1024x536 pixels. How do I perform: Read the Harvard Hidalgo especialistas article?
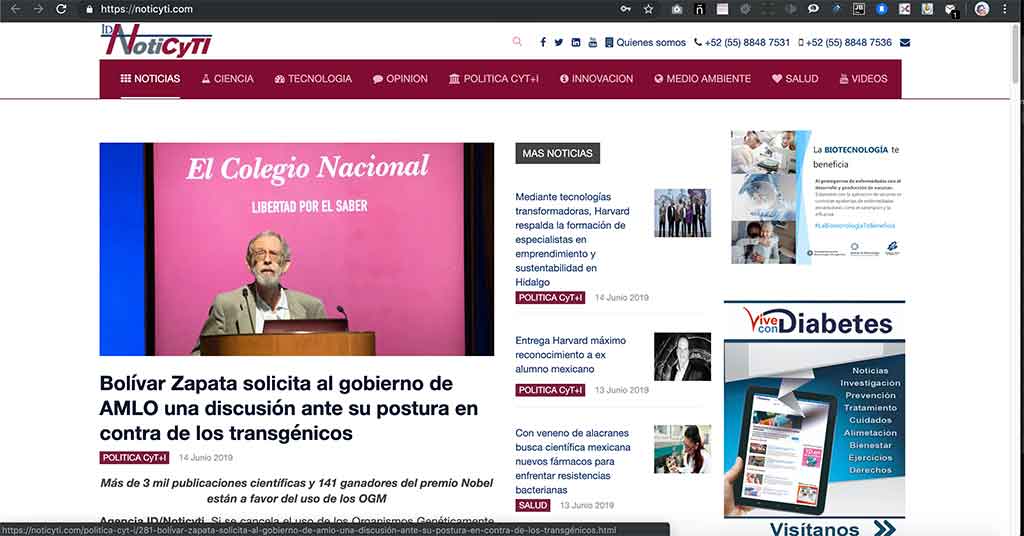pos(572,239)
